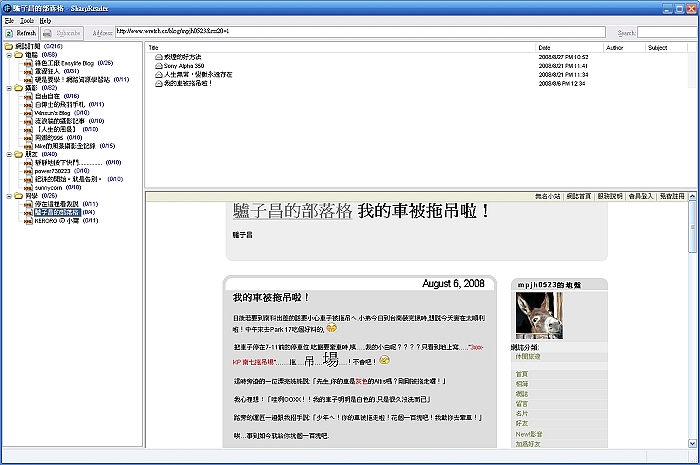Click the envelope icon of Sony Alpha 350 item

[x=158, y=66]
